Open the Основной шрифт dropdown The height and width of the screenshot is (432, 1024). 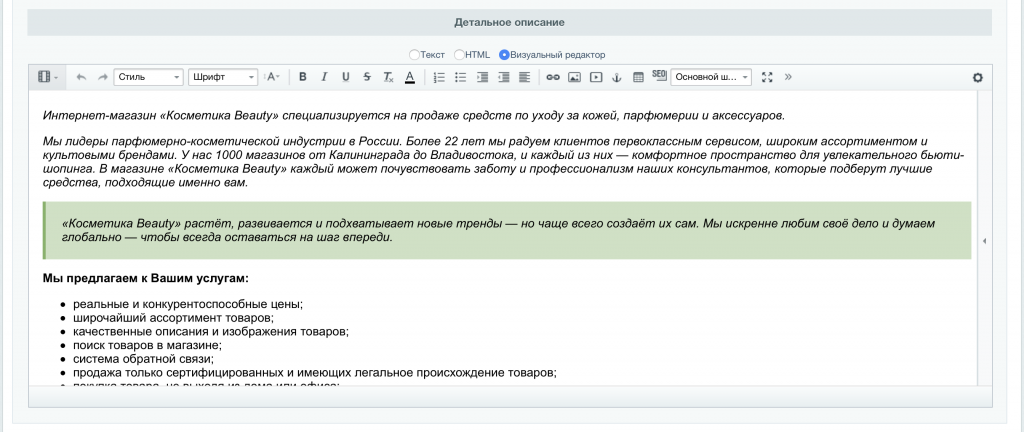coord(711,77)
